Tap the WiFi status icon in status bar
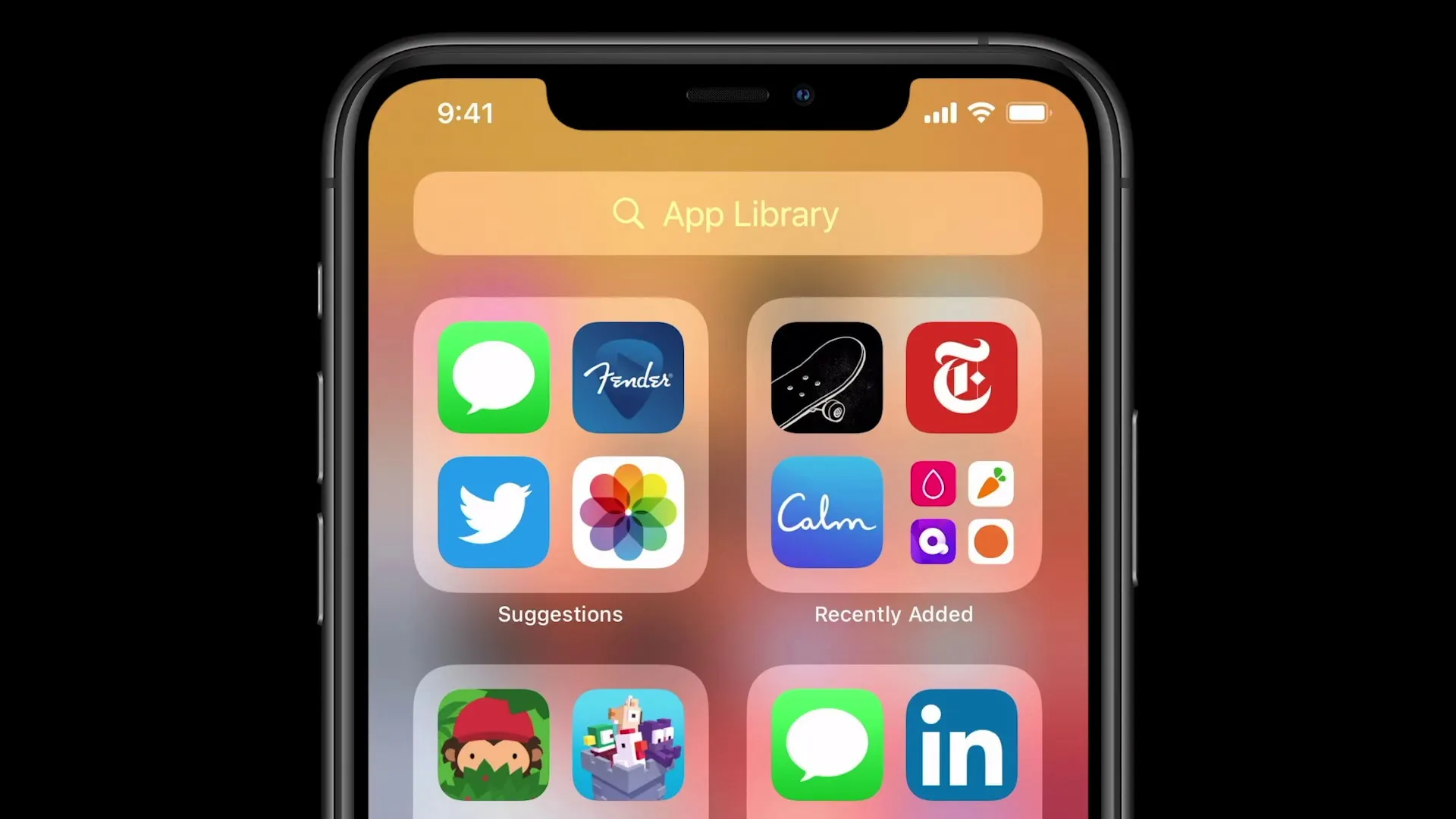 [982, 111]
